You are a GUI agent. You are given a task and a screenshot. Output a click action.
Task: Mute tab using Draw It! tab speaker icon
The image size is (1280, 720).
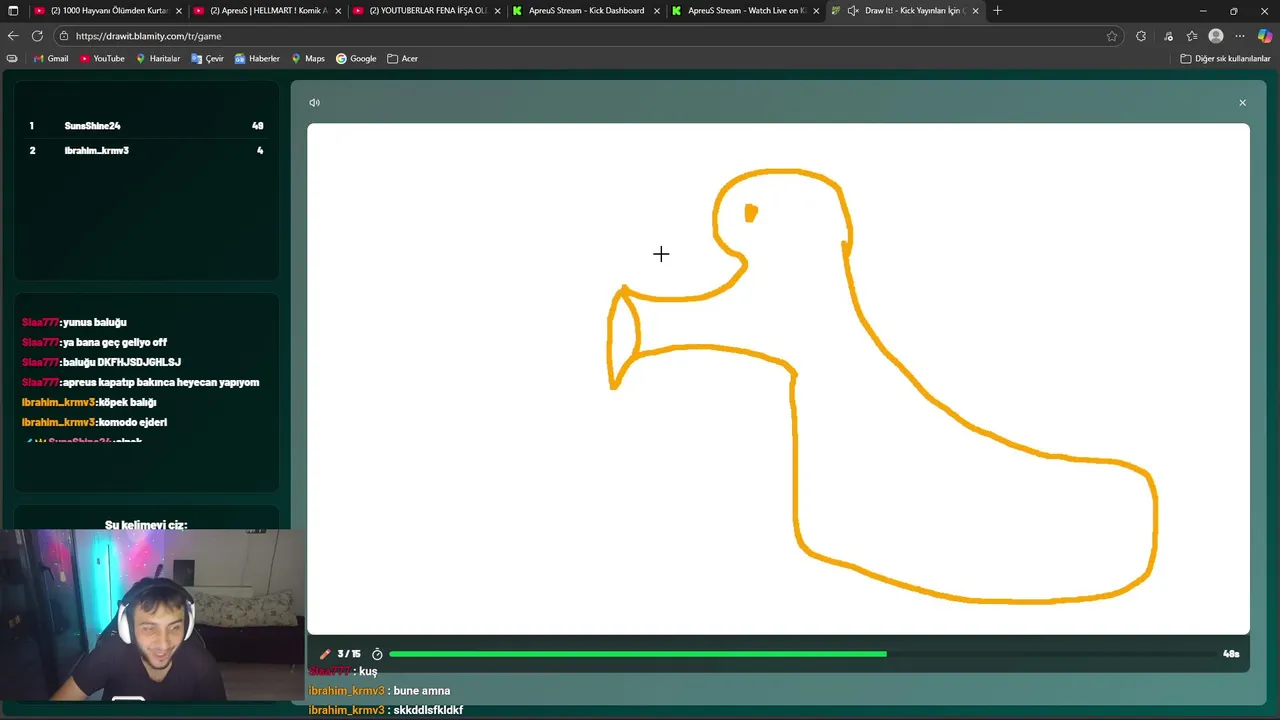pos(852,11)
